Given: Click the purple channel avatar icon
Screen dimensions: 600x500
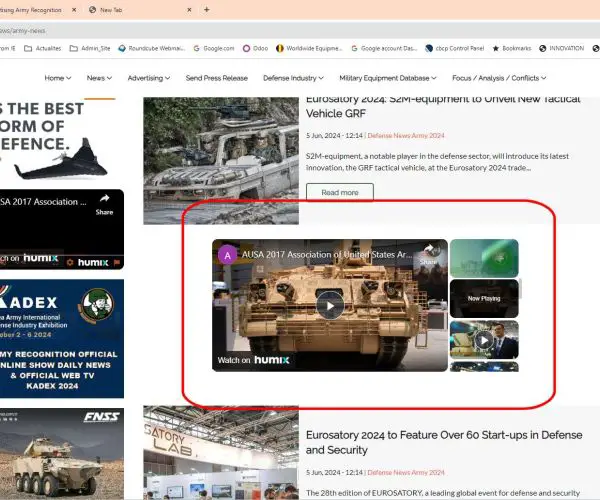Looking at the screenshot, I should [x=228, y=254].
